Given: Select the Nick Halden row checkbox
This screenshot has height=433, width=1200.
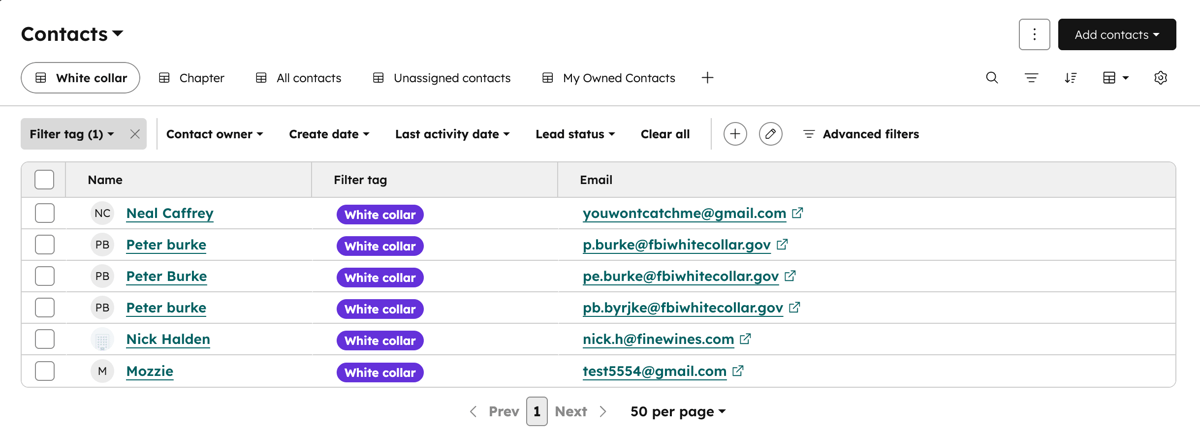Looking at the screenshot, I should tap(44, 339).
